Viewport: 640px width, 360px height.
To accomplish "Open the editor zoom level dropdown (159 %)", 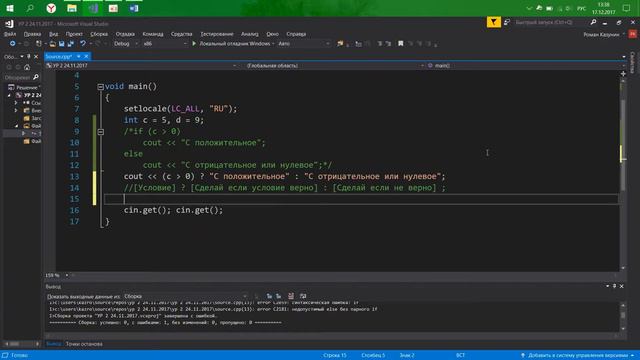I will 57,276.
